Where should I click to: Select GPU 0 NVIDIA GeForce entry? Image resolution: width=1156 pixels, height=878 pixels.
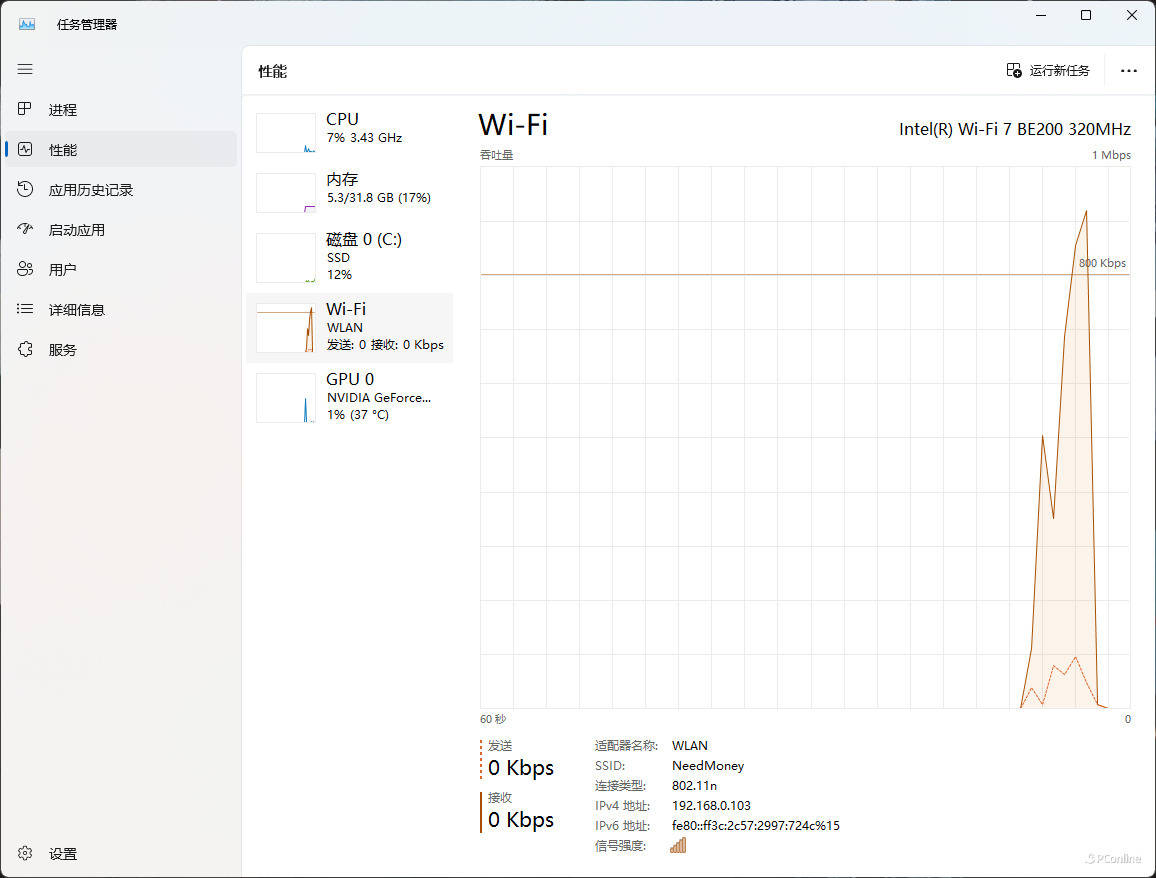pos(350,396)
